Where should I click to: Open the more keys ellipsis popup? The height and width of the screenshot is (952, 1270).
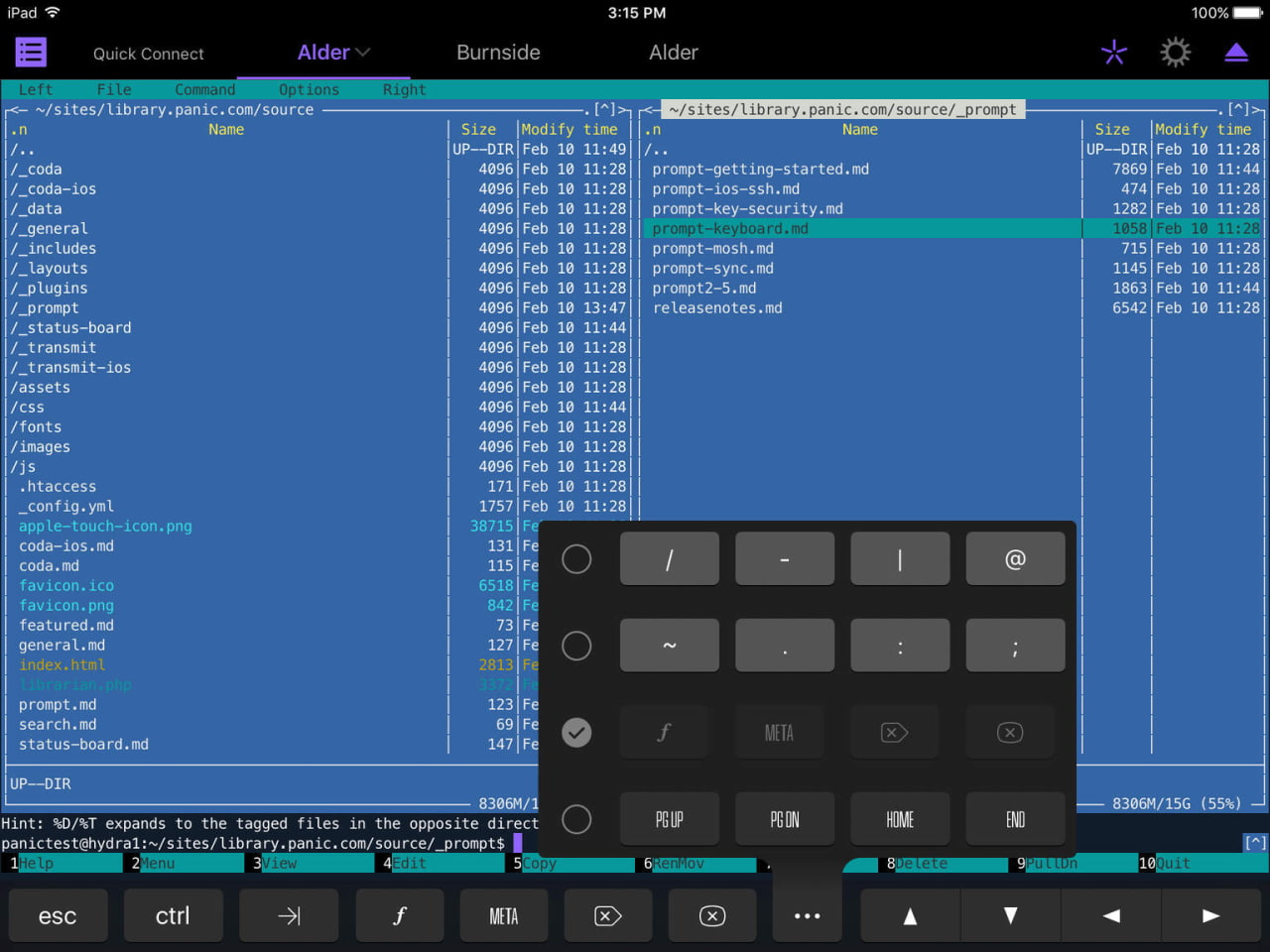[x=807, y=915]
